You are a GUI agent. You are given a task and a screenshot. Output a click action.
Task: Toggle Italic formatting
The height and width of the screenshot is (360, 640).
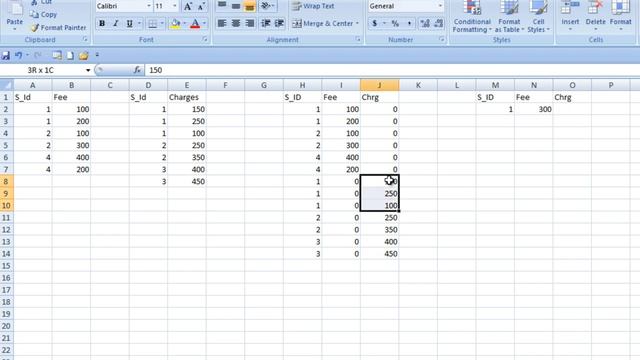pyautogui.click(x=116, y=23)
